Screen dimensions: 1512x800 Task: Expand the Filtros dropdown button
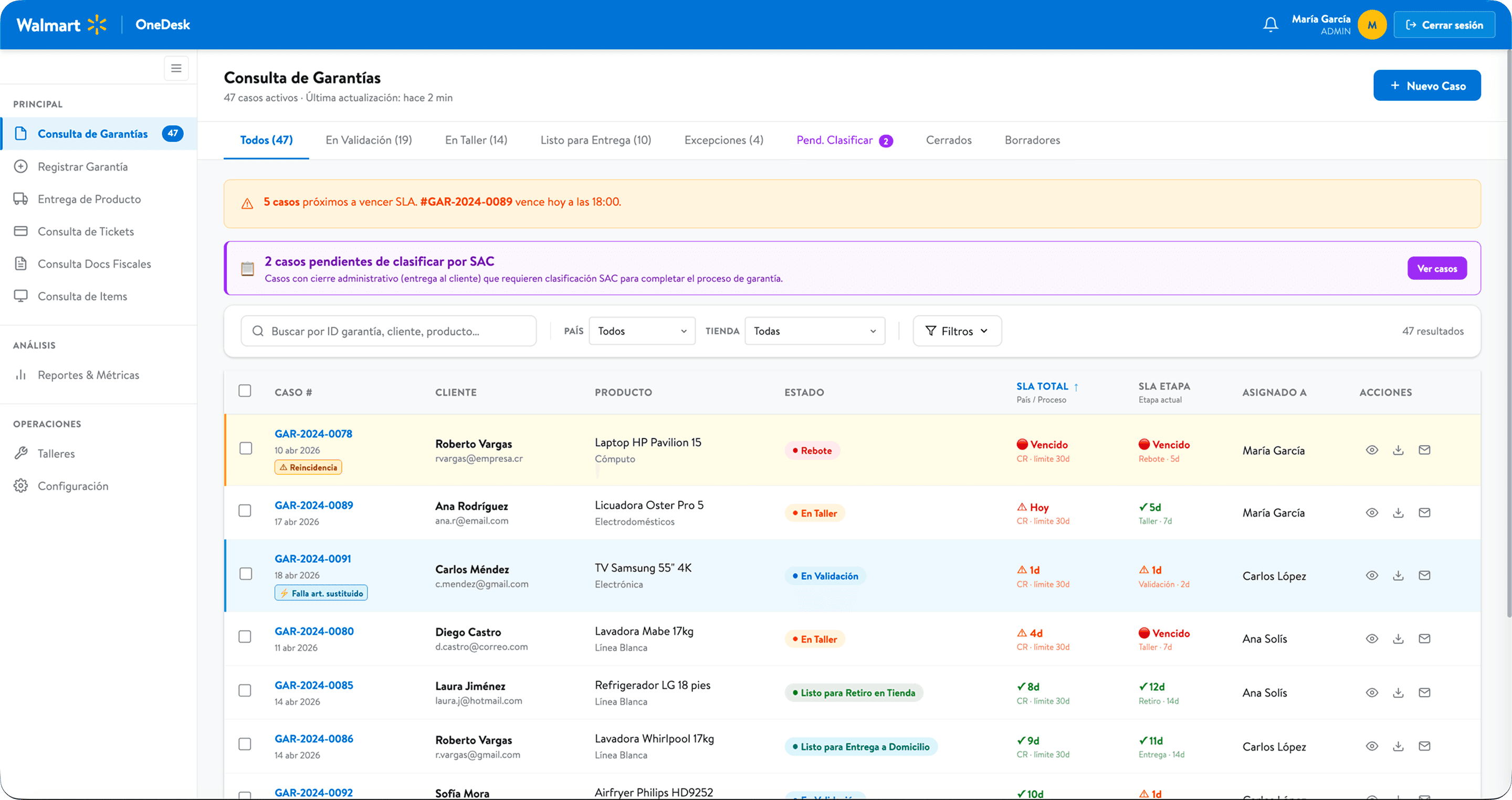coord(957,331)
